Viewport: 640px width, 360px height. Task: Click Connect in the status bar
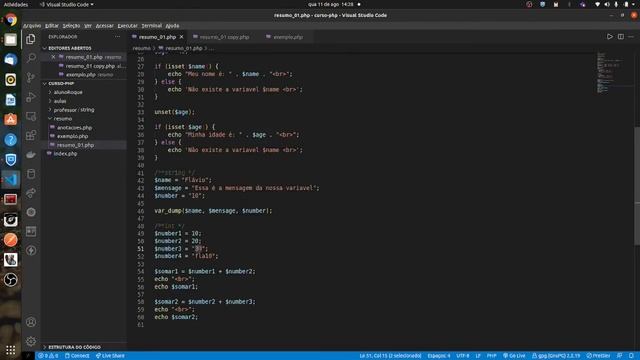pos(77,356)
